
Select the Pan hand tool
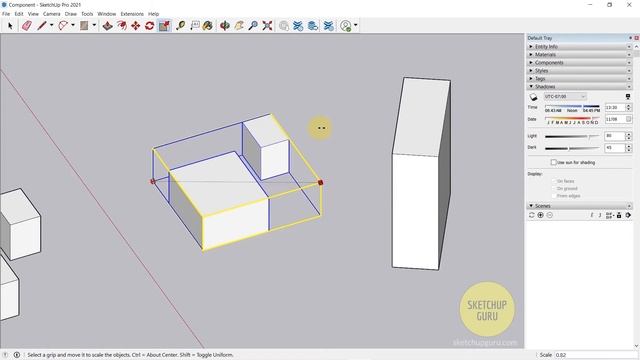coord(239,26)
